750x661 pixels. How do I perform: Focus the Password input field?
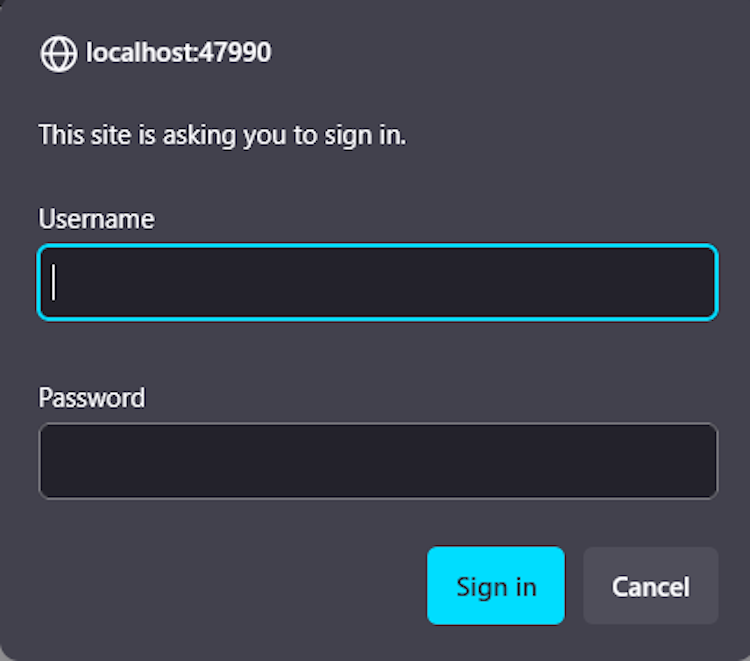(x=377, y=461)
